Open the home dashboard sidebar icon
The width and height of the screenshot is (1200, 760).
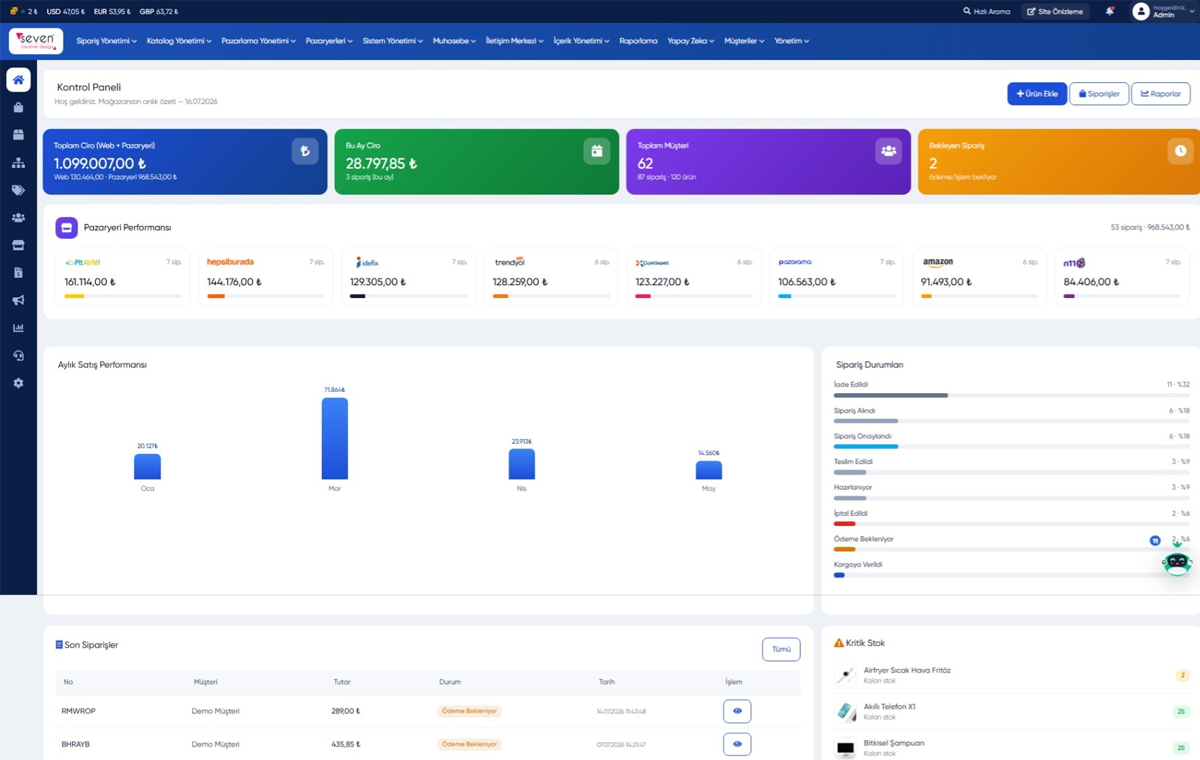click(18, 79)
